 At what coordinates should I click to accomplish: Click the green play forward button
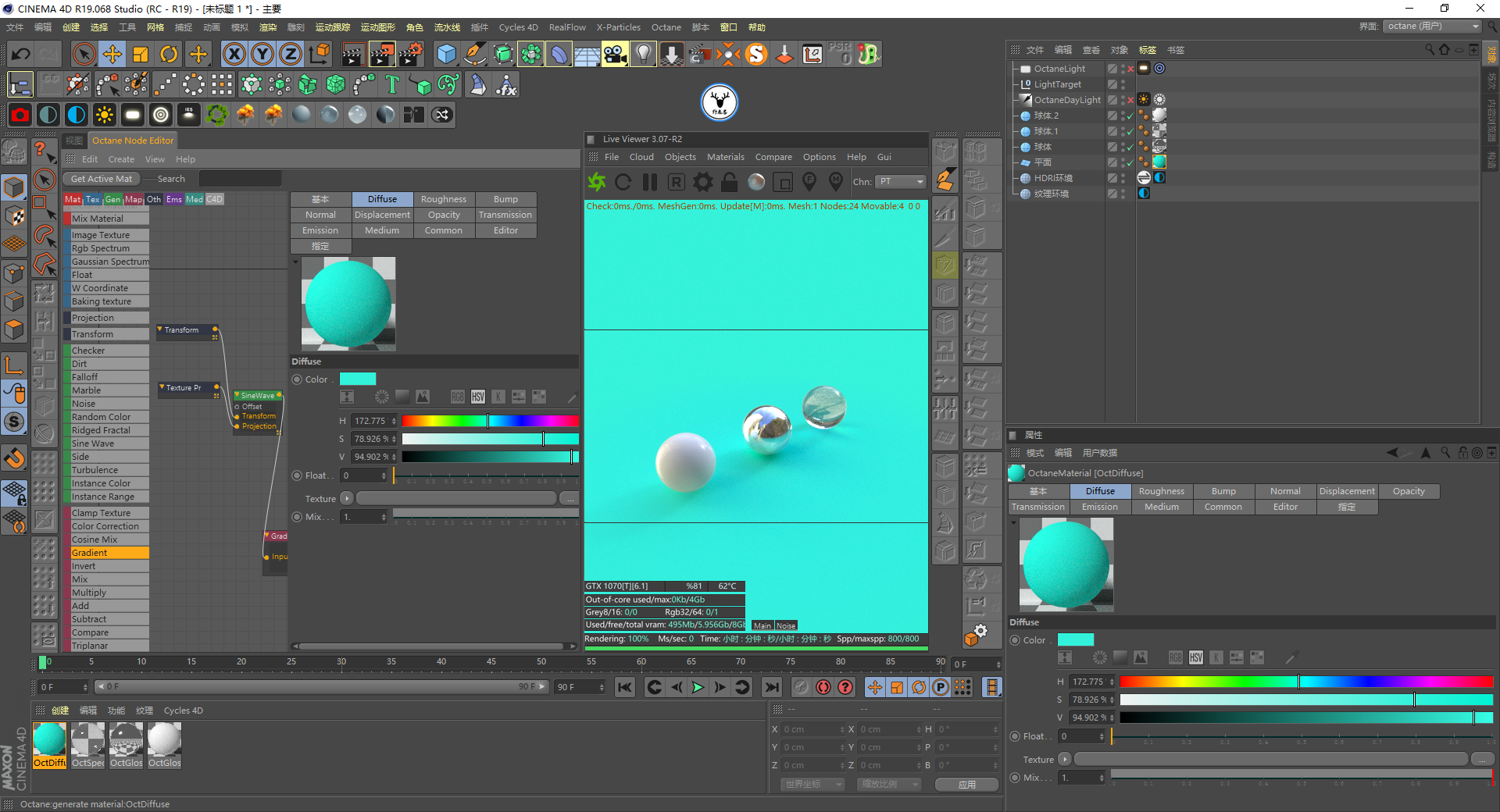coord(698,687)
